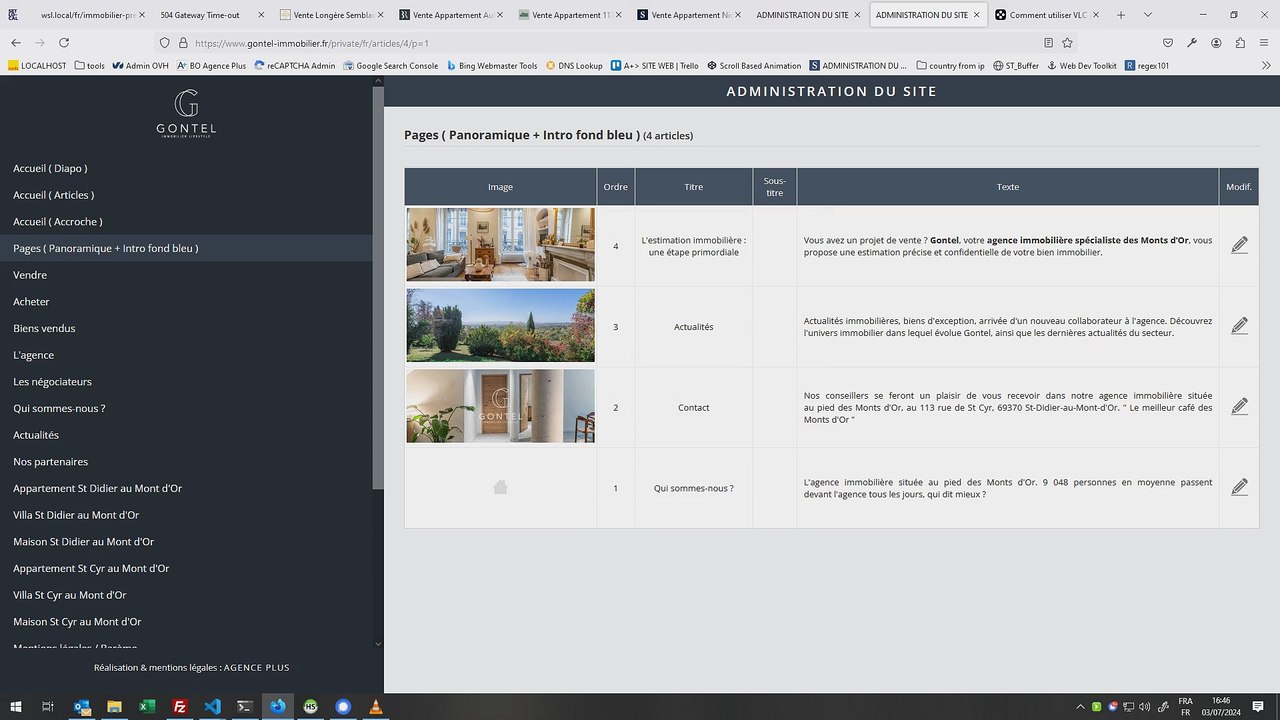Open the developer tools wrench icon
Viewport: 1280px width, 720px height.
coord(1192,43)
